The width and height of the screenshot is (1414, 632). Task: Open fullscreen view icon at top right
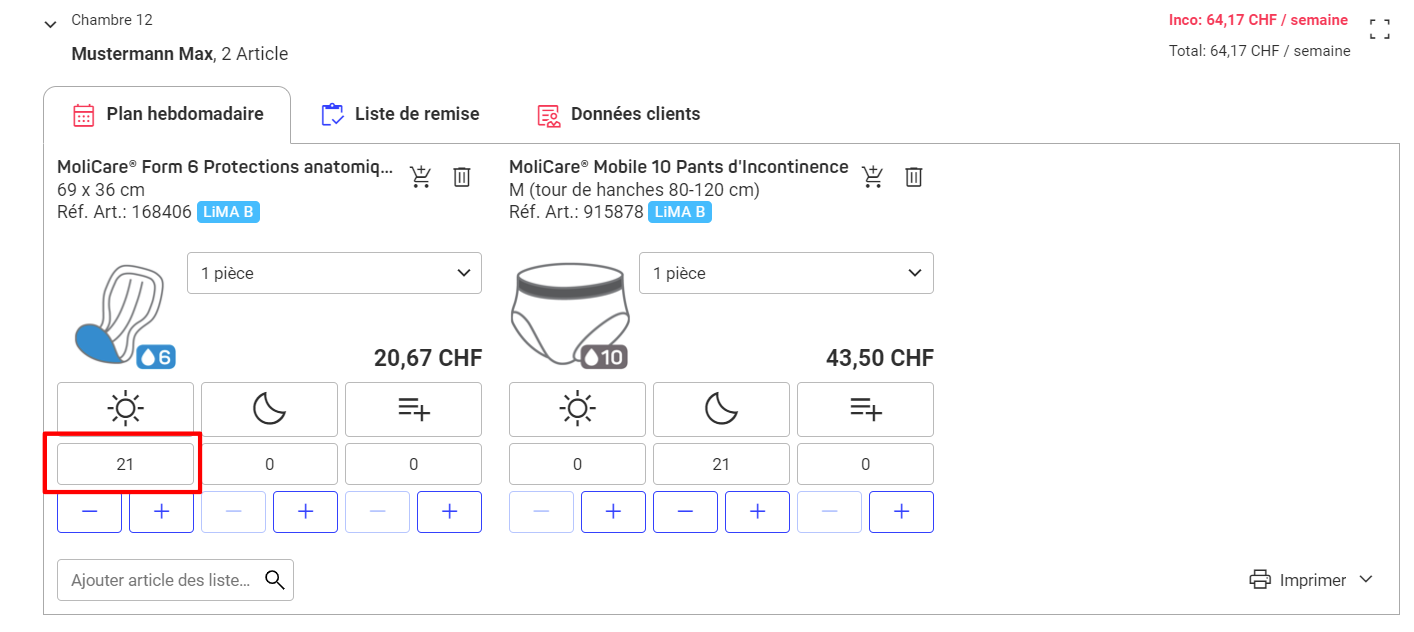1380,29
